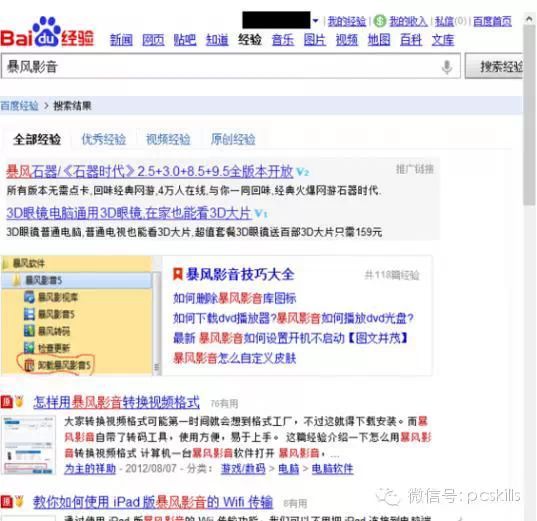Screen dimensions: 537x521
Task: Click the page vertical scrollbar thumb
Action: 529,116
